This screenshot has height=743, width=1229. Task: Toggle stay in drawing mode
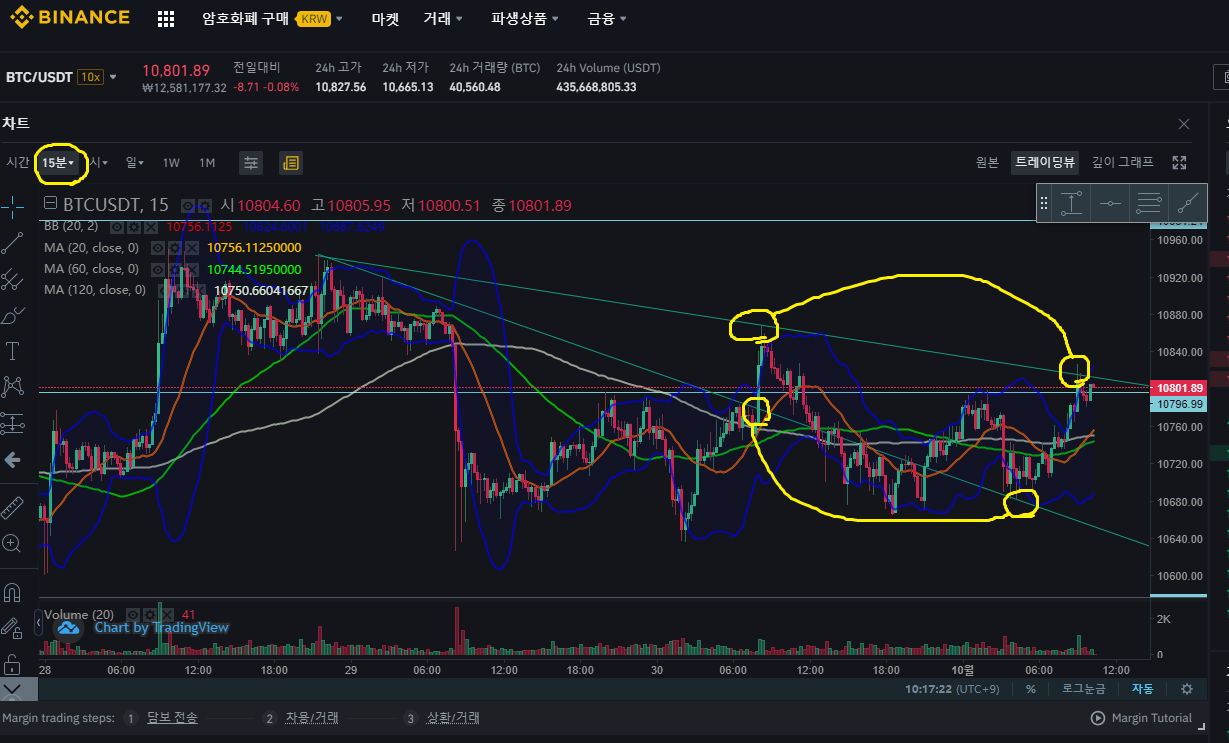click(12, 628)
